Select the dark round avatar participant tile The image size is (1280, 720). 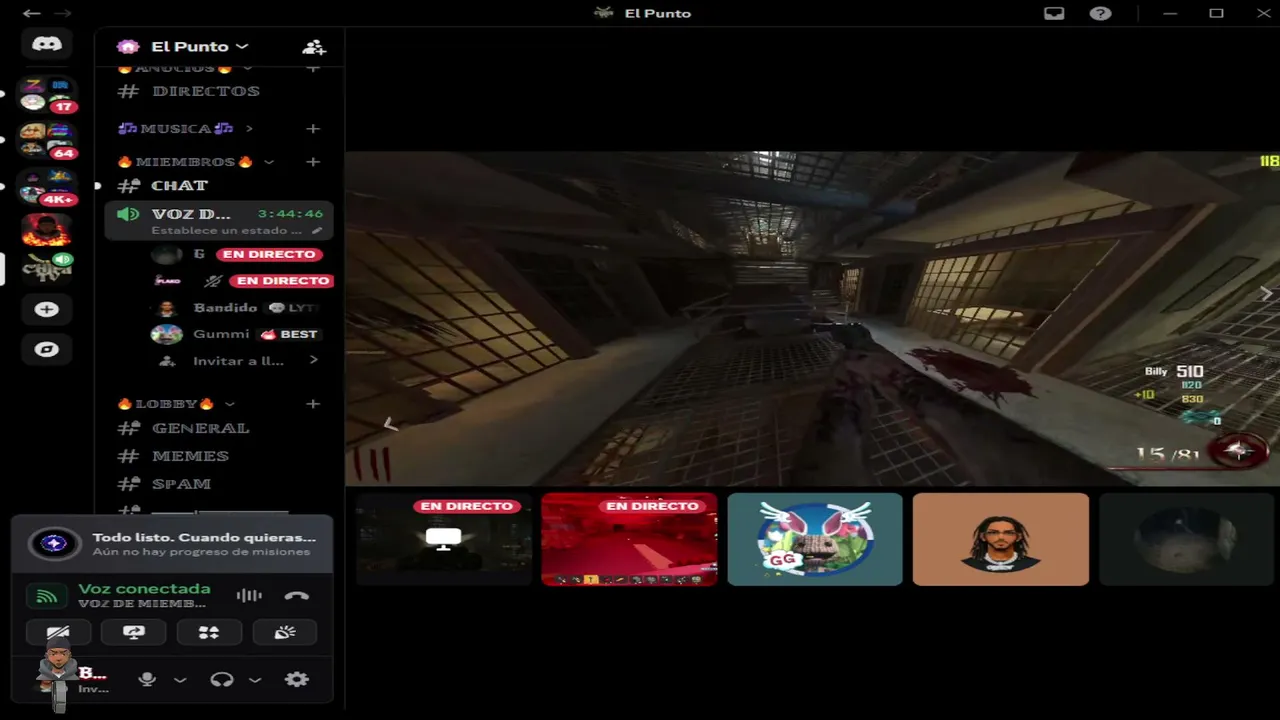[1187, 539]
